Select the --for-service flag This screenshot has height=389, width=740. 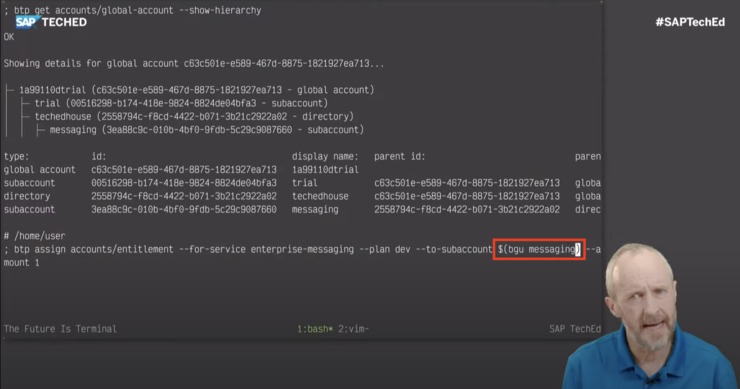tap(212, 249)
